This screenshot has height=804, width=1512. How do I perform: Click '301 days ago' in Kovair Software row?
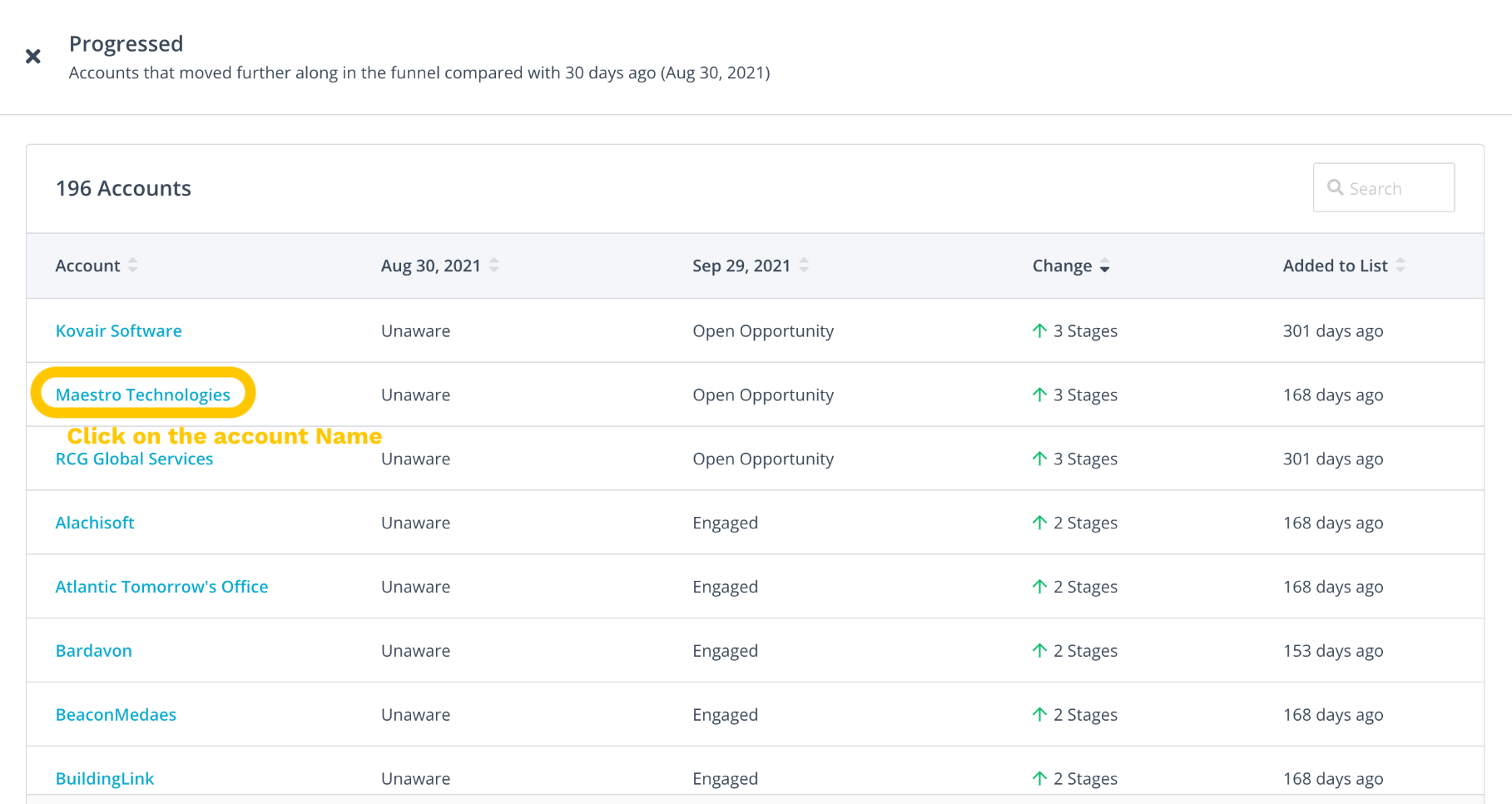click(1333, 330)
